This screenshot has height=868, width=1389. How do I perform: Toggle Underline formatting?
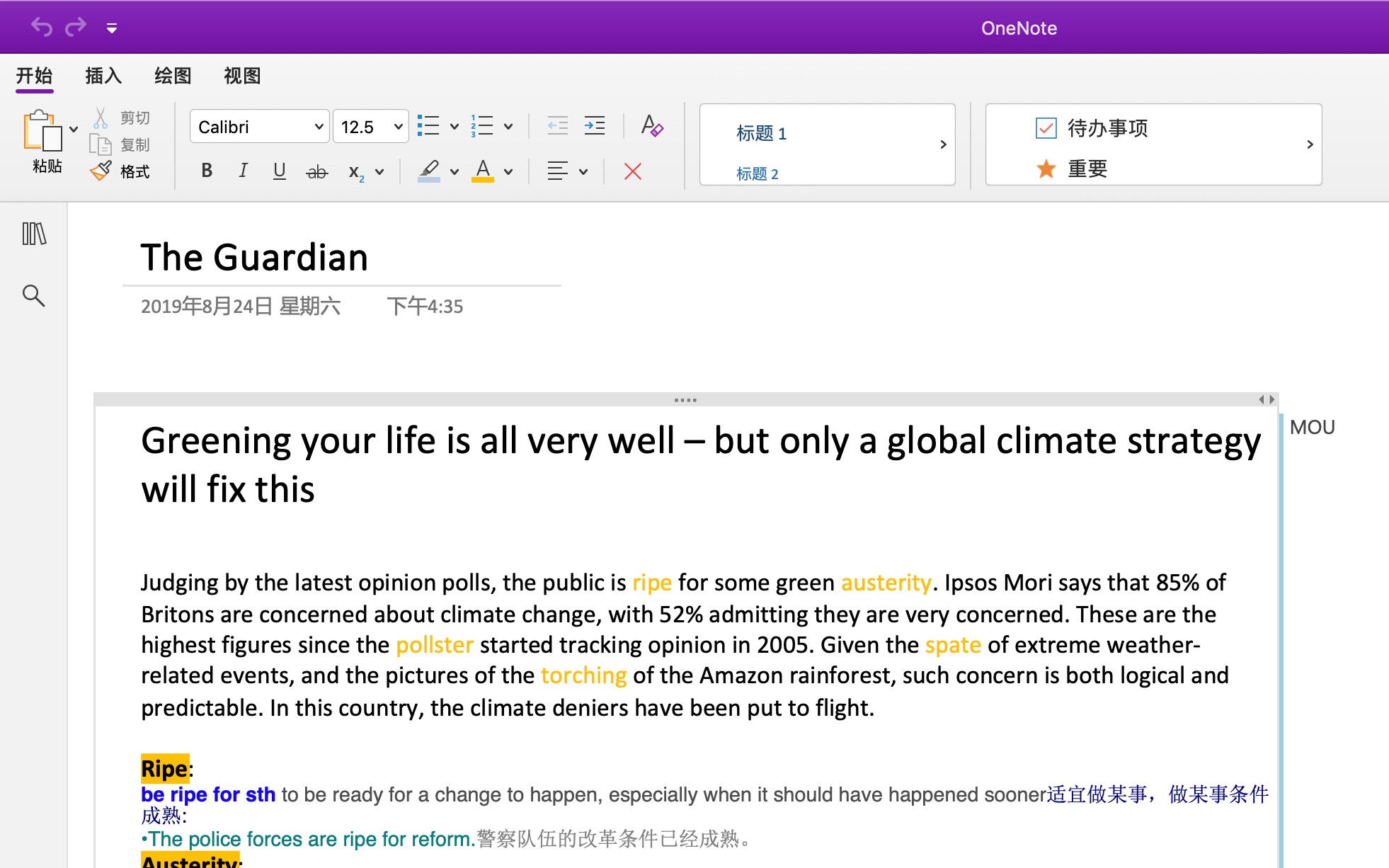[x=280, y=171]
